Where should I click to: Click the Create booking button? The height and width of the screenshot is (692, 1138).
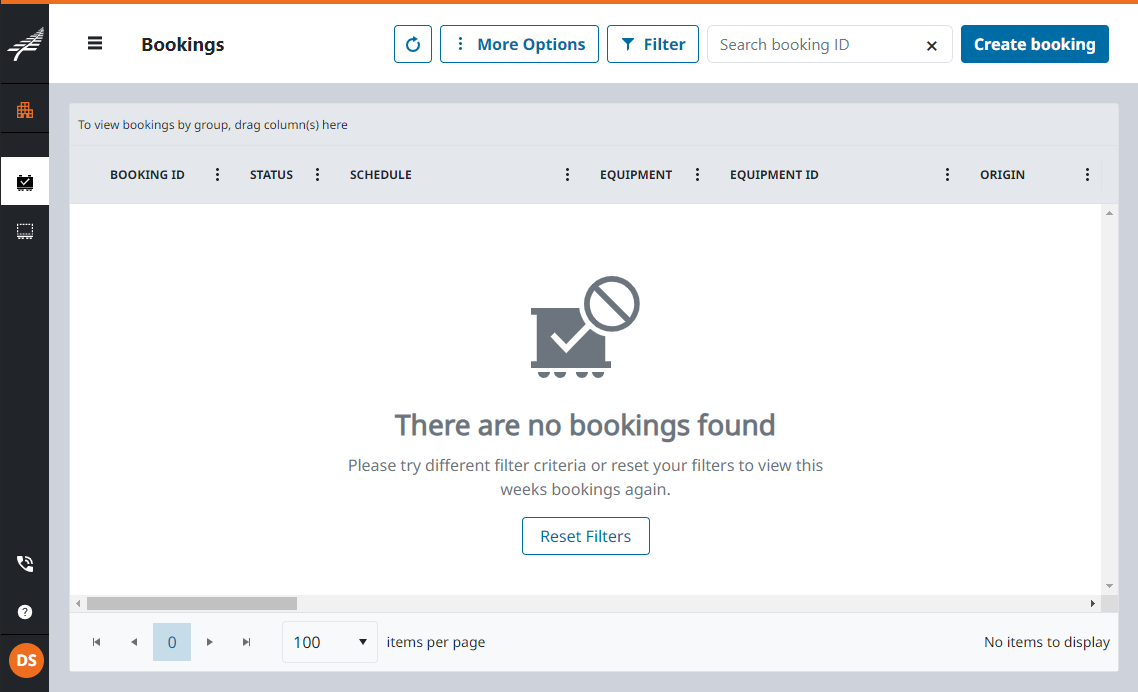click(1034, 44)
